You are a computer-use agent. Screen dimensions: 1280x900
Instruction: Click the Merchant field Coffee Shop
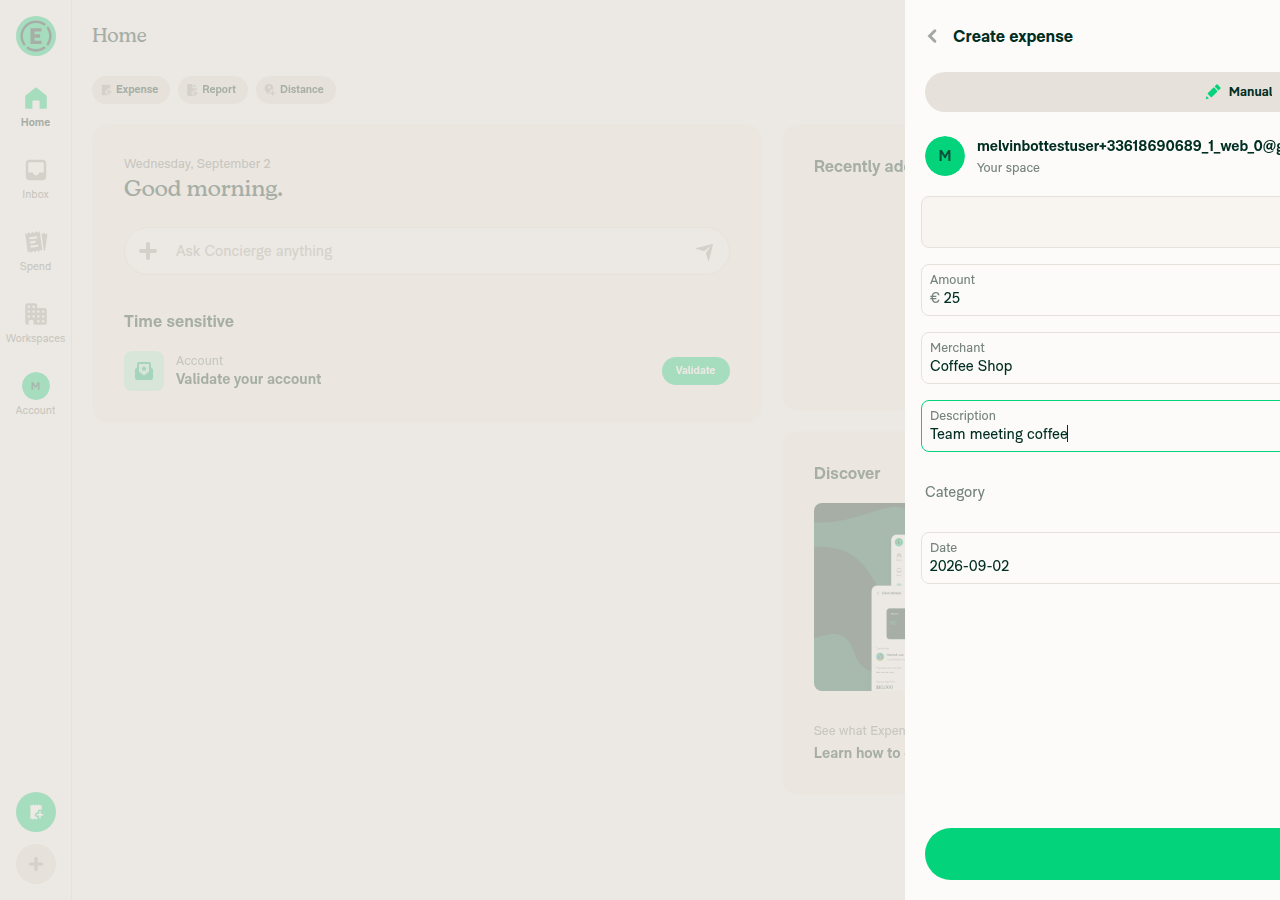(1100, 358)
